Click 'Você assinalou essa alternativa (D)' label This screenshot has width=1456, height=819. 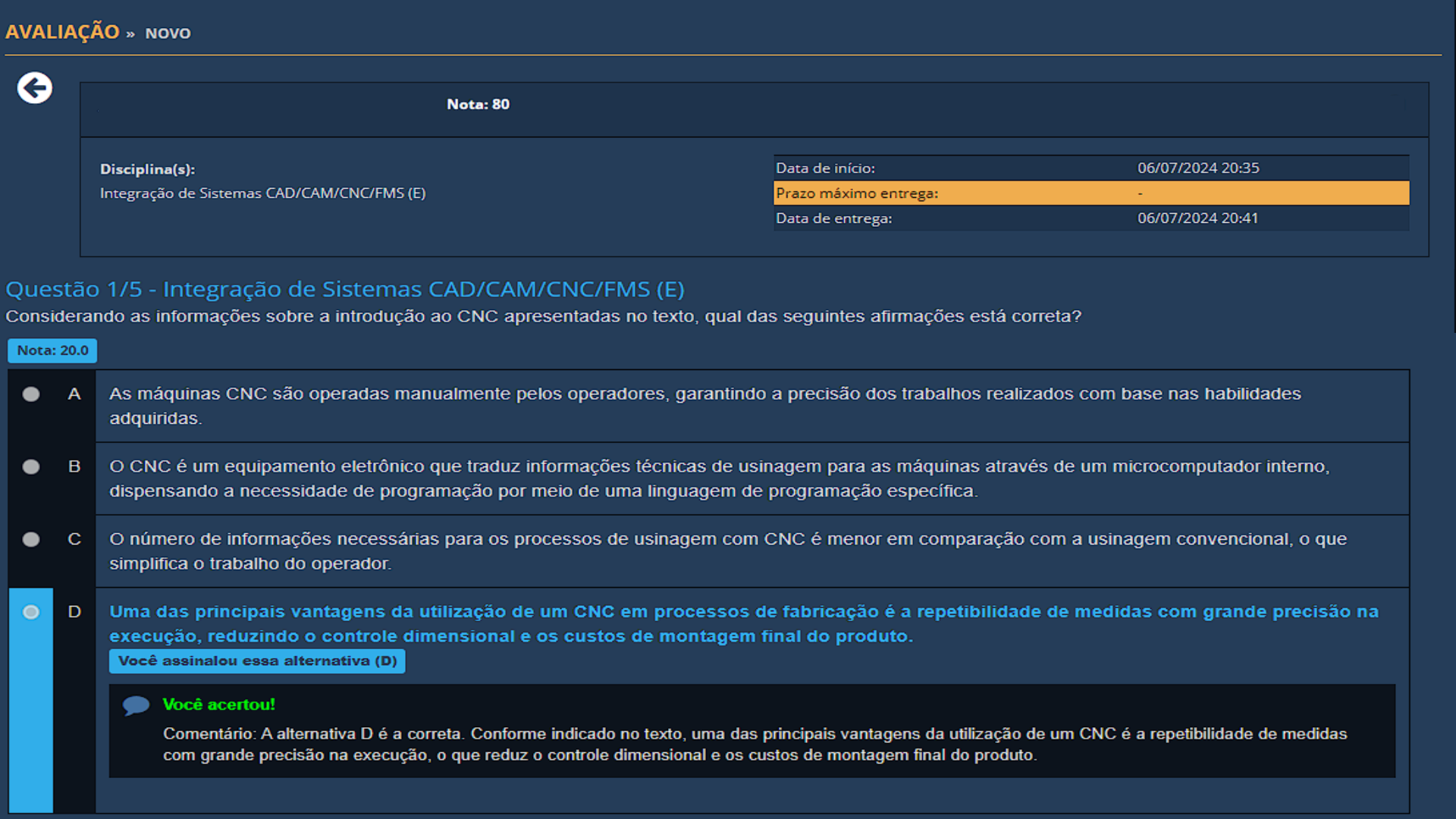click(x=257, y=661)
